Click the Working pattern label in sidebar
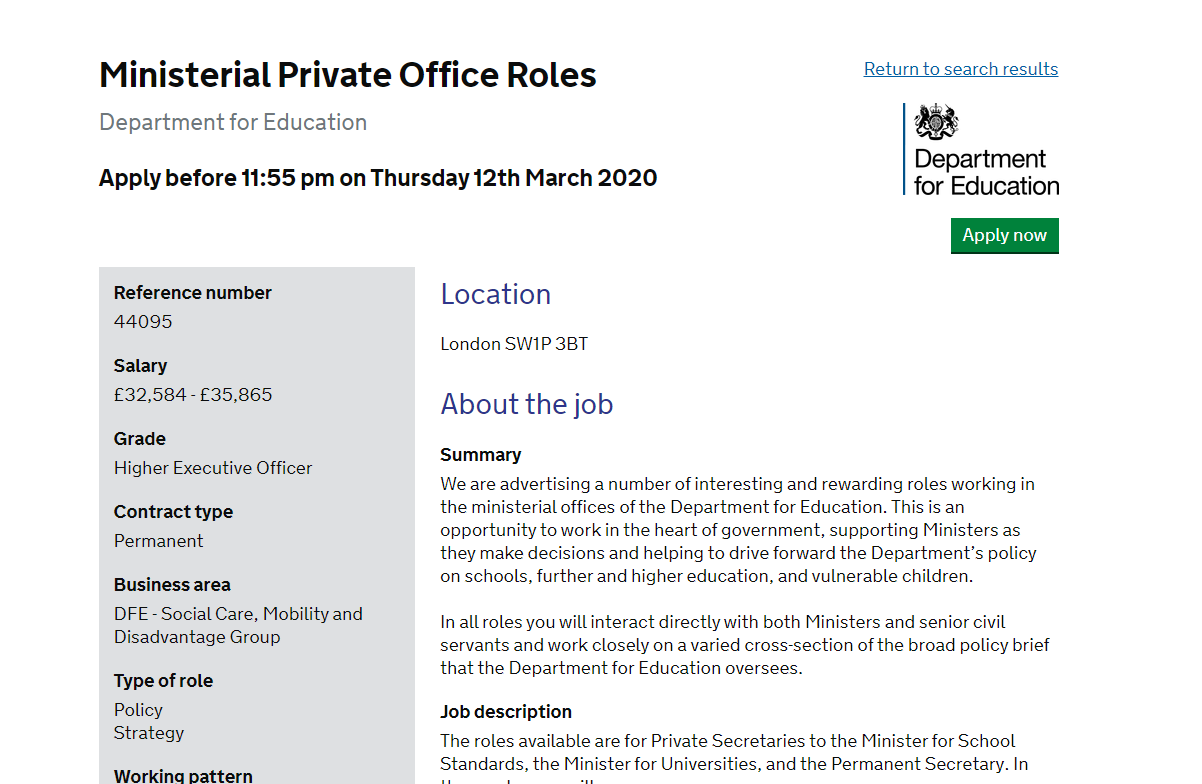1202x784 pixels. (183, 775)
